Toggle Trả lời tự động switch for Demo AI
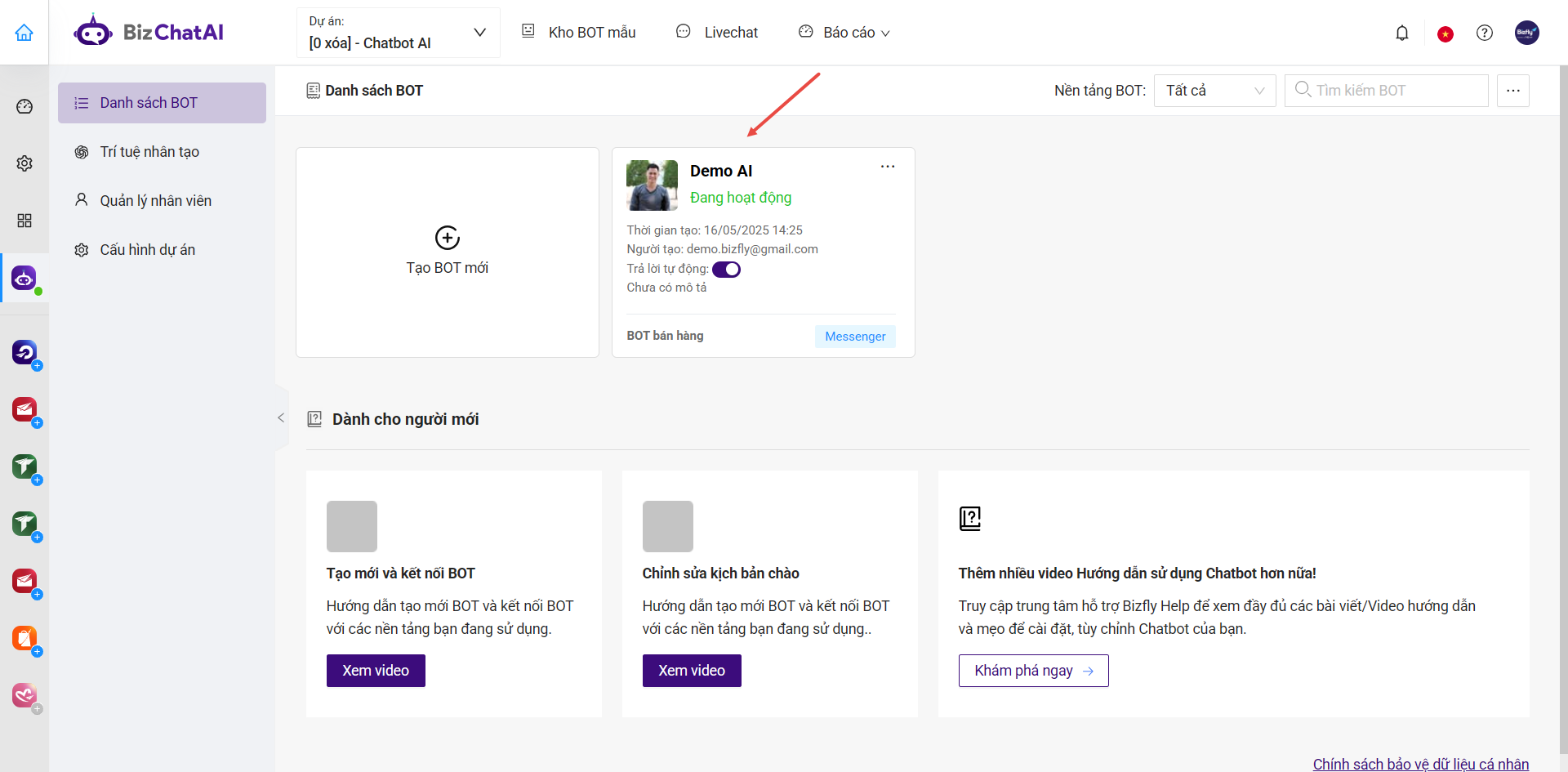This screenshot has width=1568, height=772. click(x=726, y=270)
